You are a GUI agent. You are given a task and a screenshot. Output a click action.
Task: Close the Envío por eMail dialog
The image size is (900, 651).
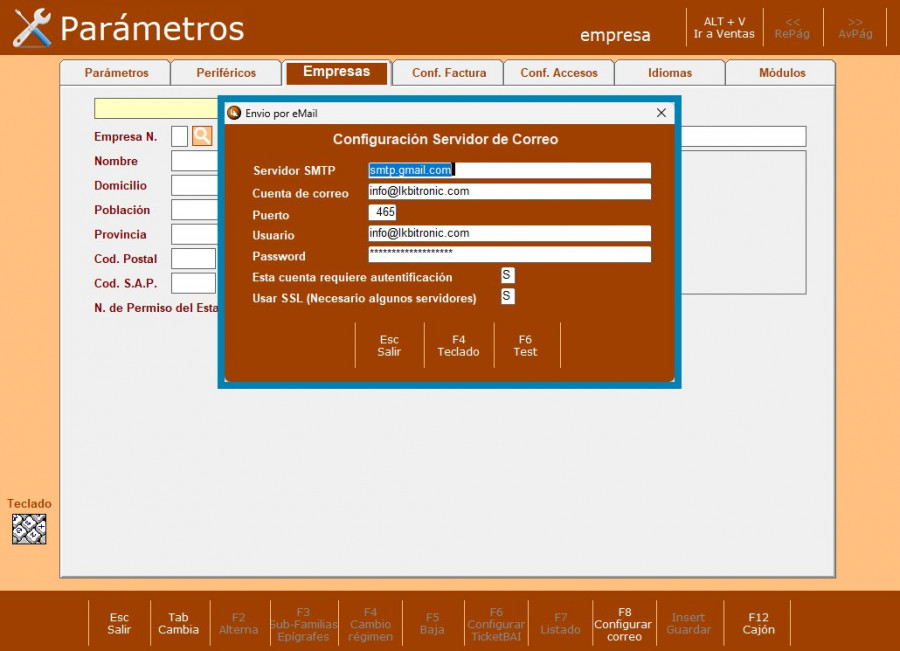coord(661,113)
